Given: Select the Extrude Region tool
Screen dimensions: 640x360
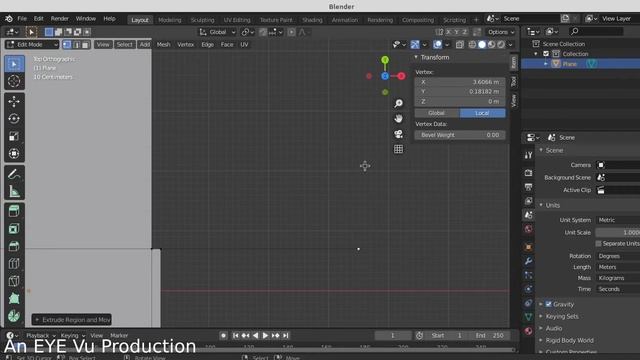Looking at the screenshot, I should coord(14,211).
